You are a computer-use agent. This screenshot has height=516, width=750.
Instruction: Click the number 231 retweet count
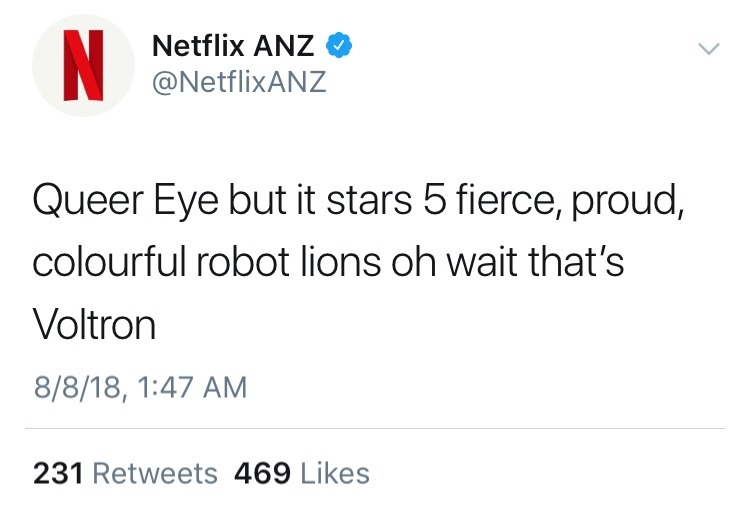tap(58, 473)
